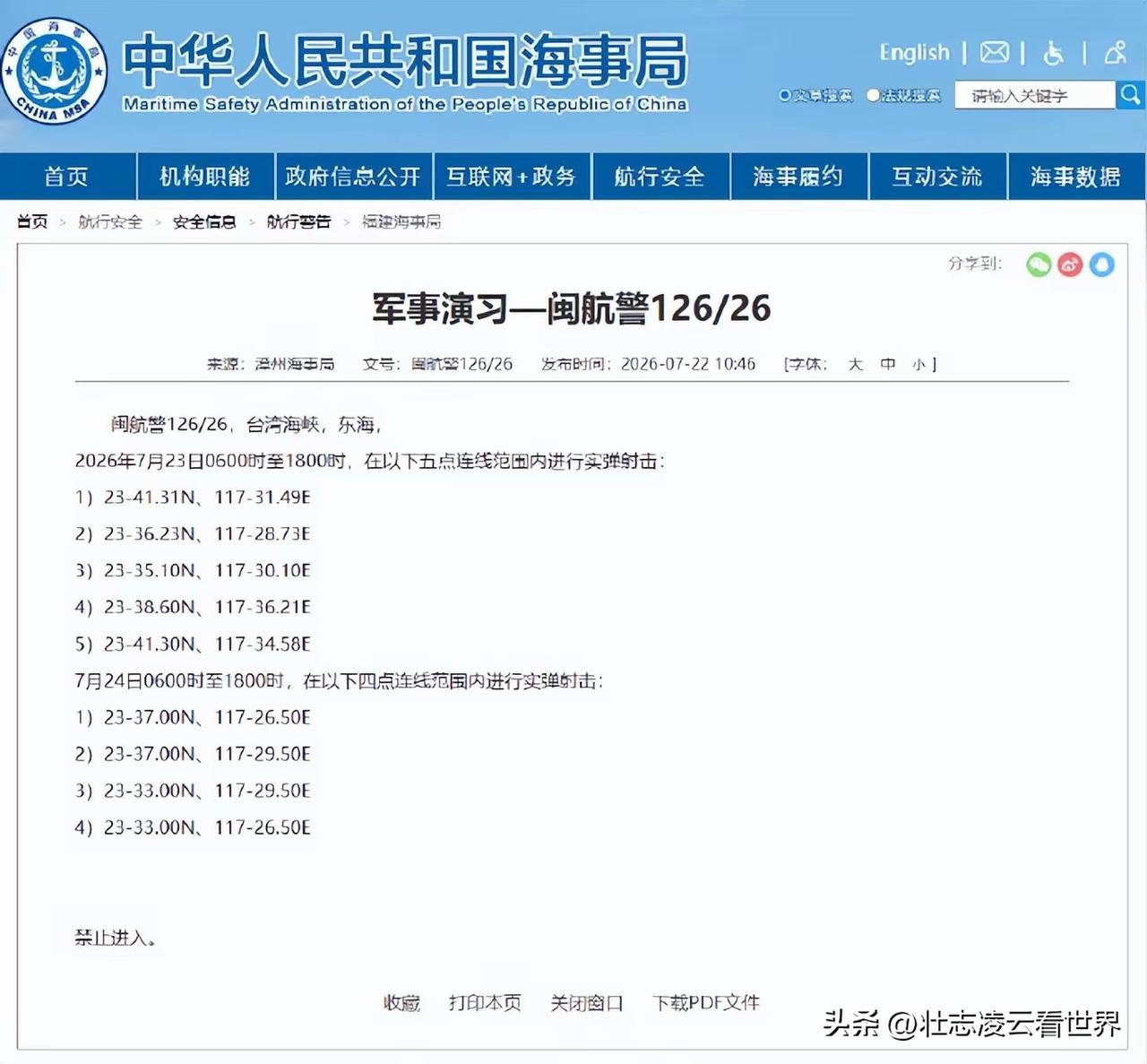Click the keyword search input field
This screenshot has width=1147, height=1064.
(1035, 95)
